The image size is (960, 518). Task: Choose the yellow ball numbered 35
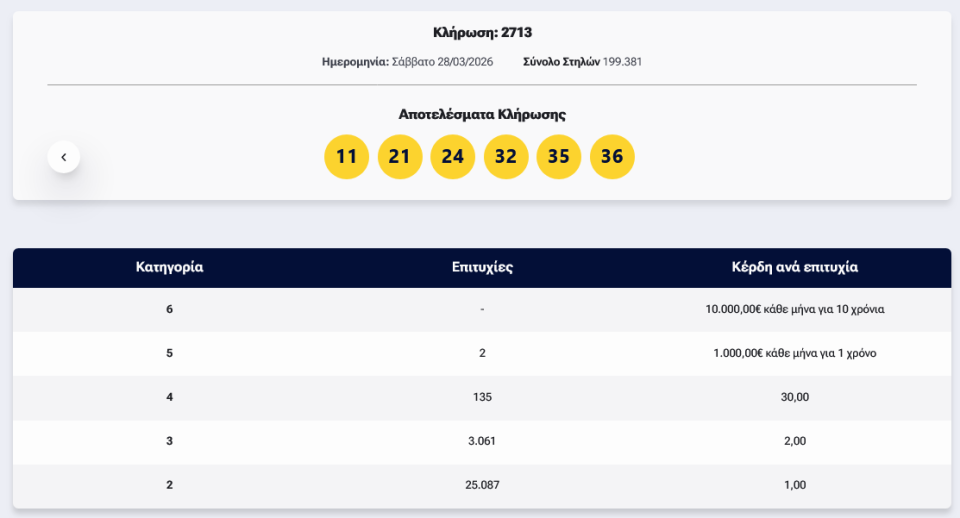click(559, 157)
